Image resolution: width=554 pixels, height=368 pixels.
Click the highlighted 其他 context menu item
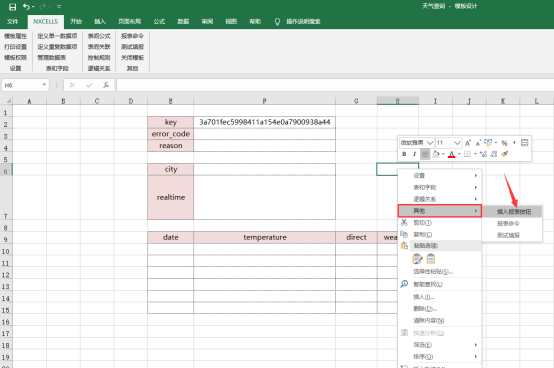click(x=440, y=211)
